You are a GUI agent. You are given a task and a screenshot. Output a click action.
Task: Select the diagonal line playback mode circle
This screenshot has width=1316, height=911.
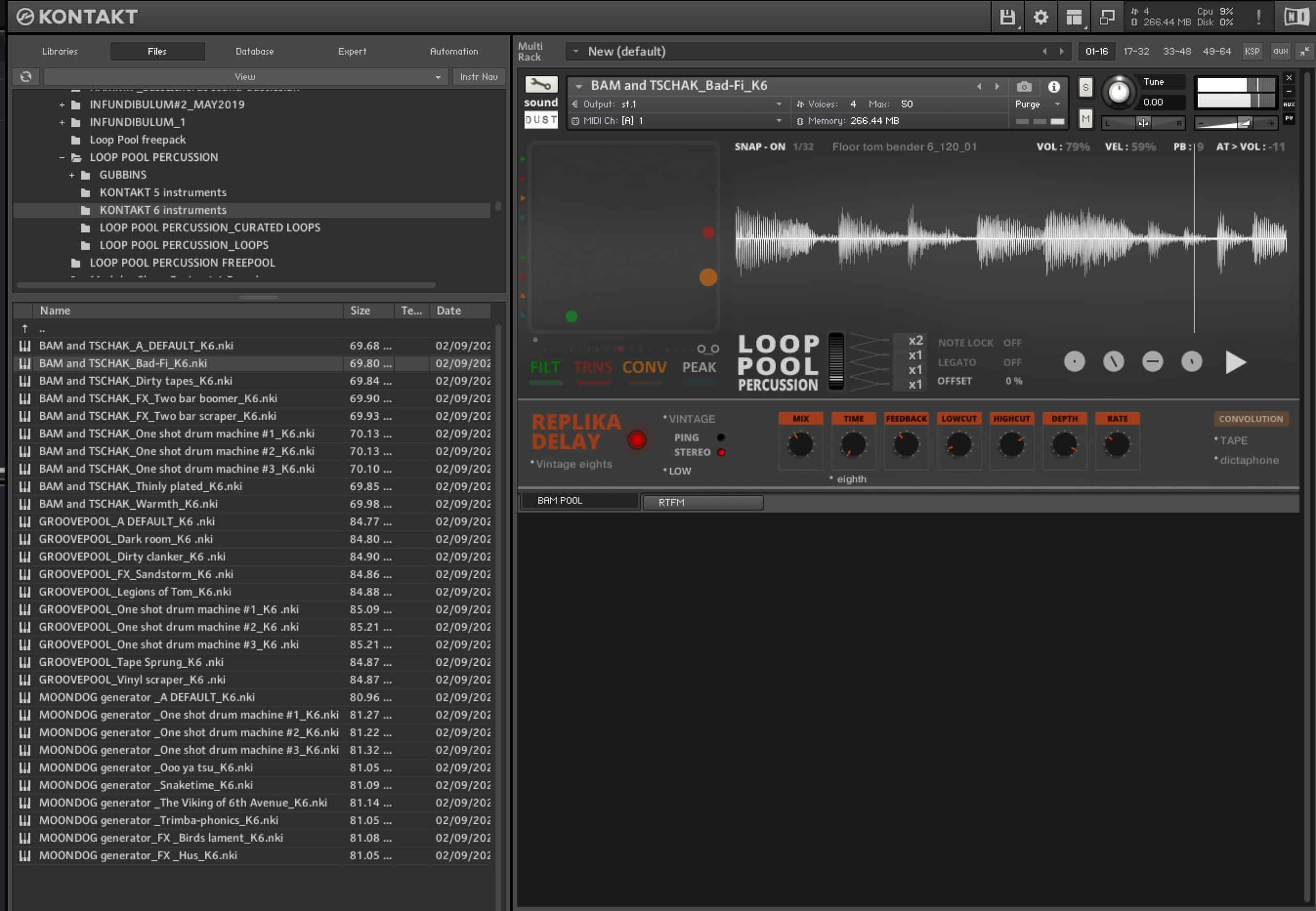pos(1113,361)
